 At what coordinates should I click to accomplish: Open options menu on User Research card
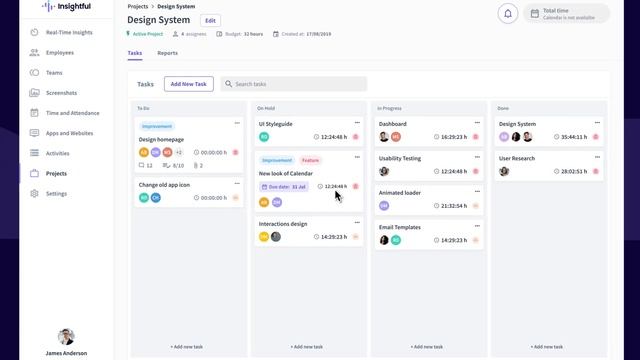pos(597,157)
